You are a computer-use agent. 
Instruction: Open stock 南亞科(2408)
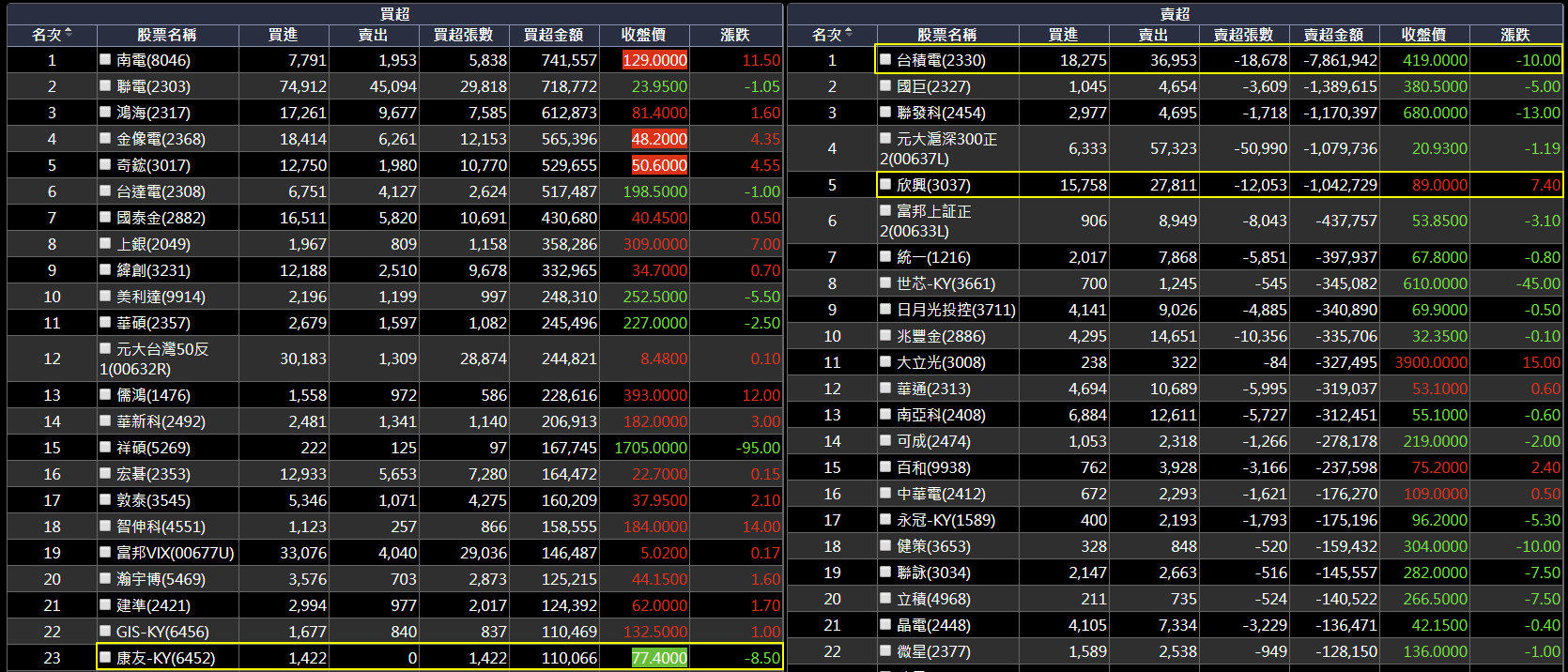tap(941, 415)
